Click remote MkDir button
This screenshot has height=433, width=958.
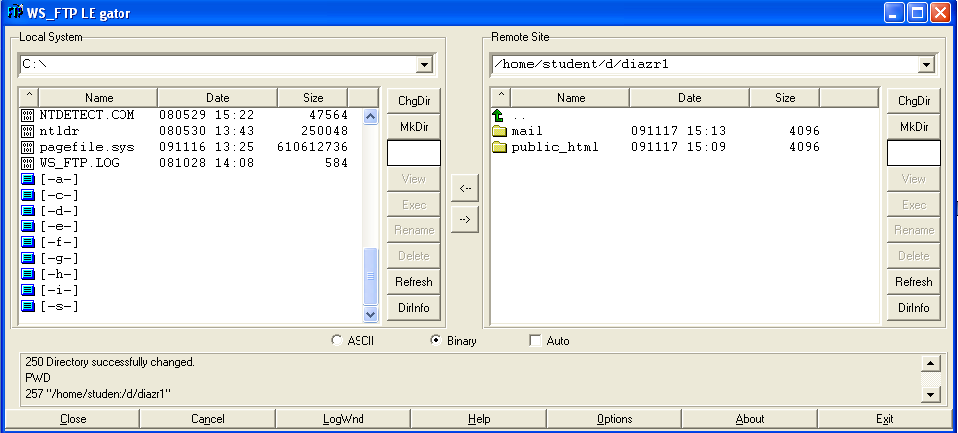pos(914,126)
